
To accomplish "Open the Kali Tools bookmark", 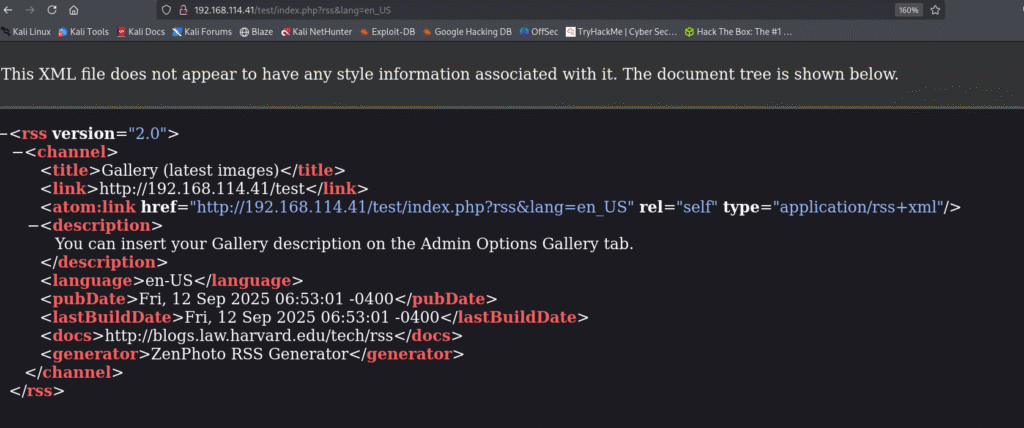I will 84,31.
